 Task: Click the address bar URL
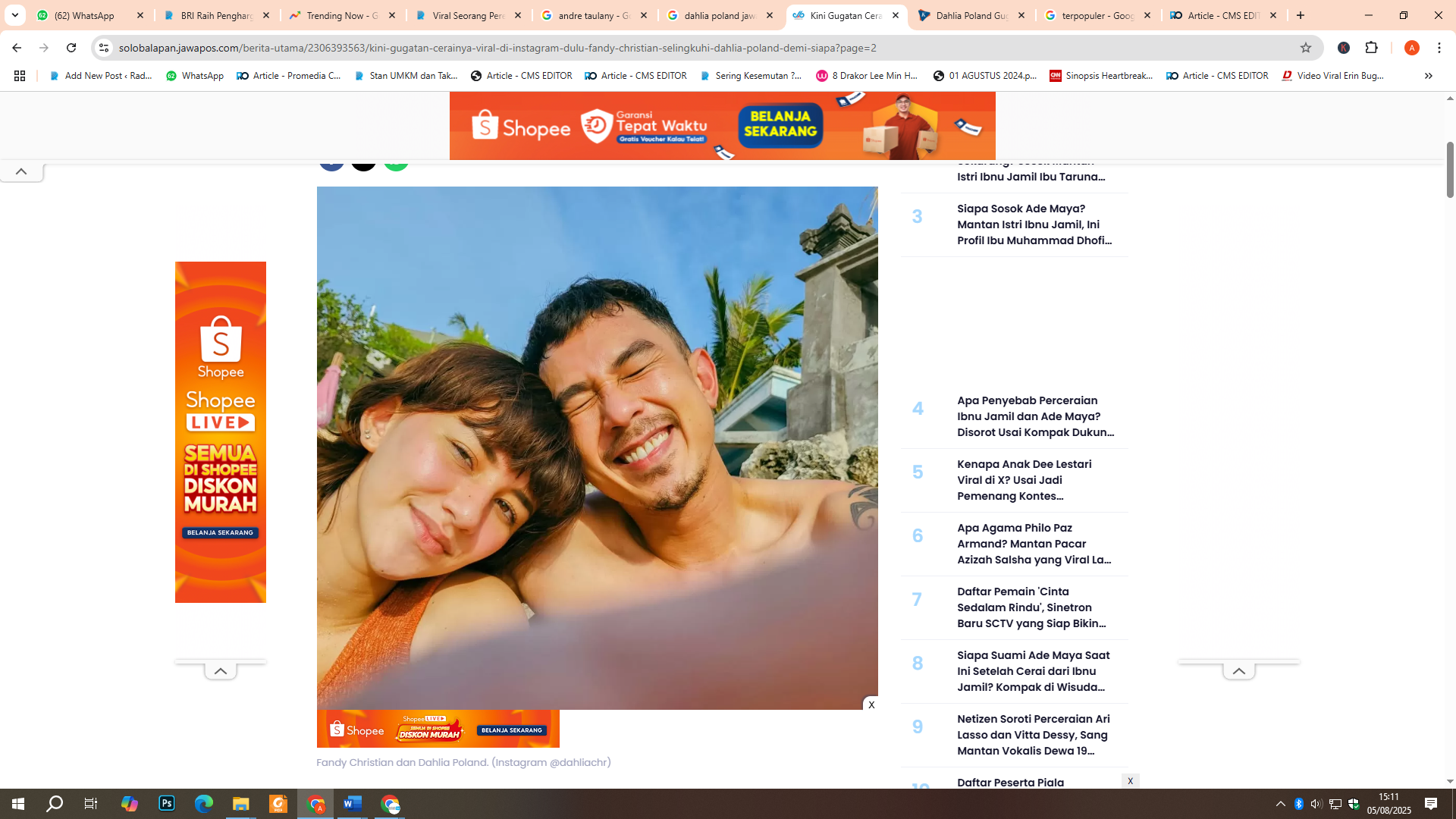click(497, 48)
